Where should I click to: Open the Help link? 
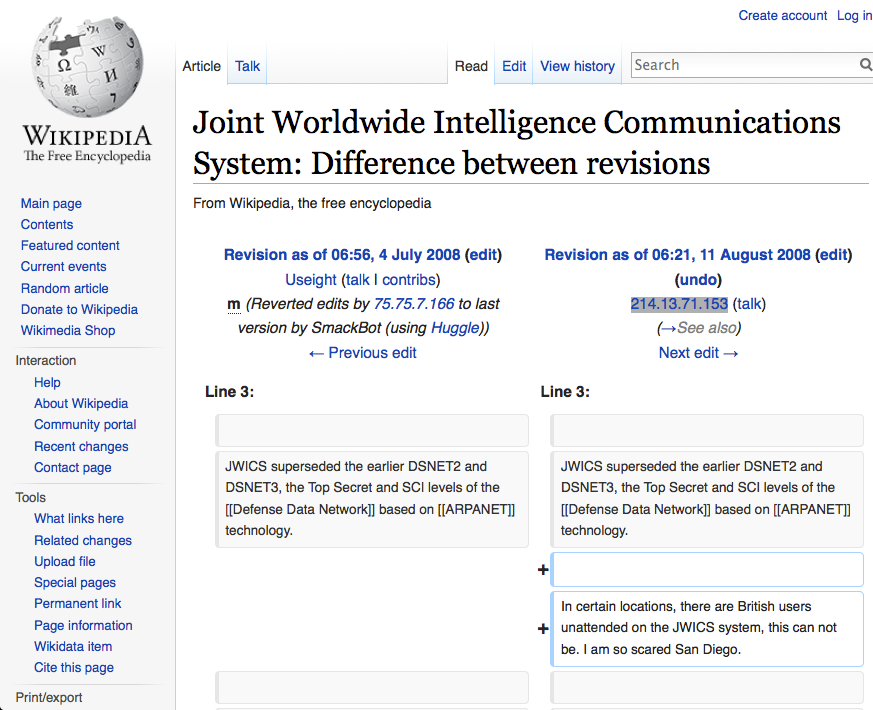pyautogui.click(x=47, y=383)
